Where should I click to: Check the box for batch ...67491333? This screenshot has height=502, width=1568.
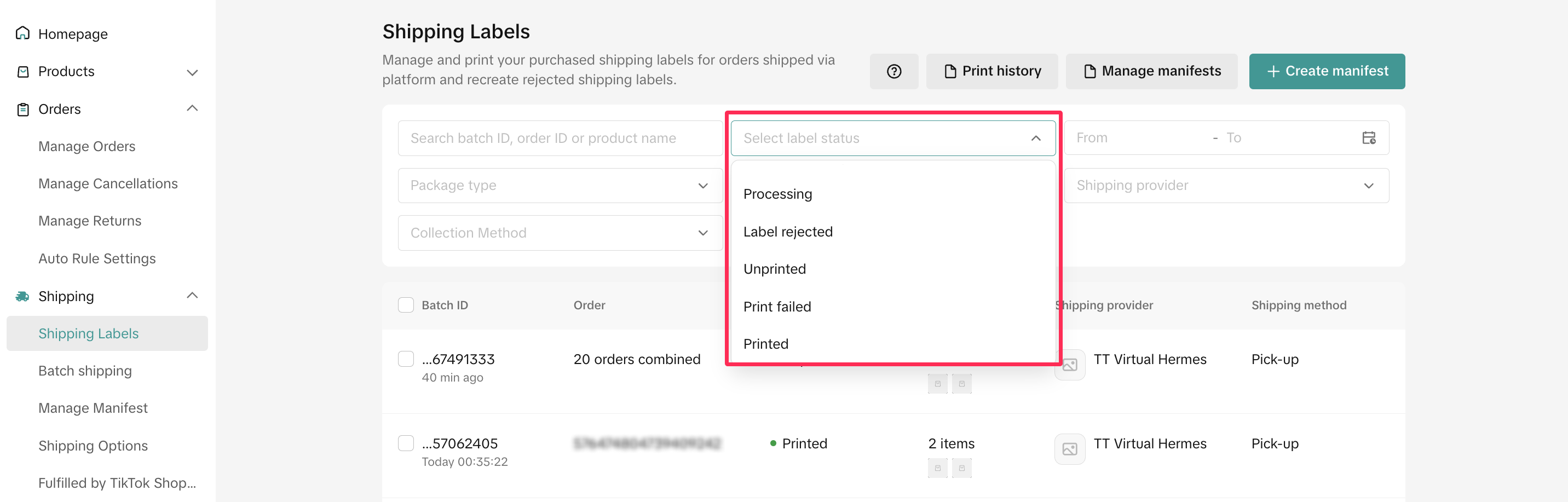click(x=406, y=359)
